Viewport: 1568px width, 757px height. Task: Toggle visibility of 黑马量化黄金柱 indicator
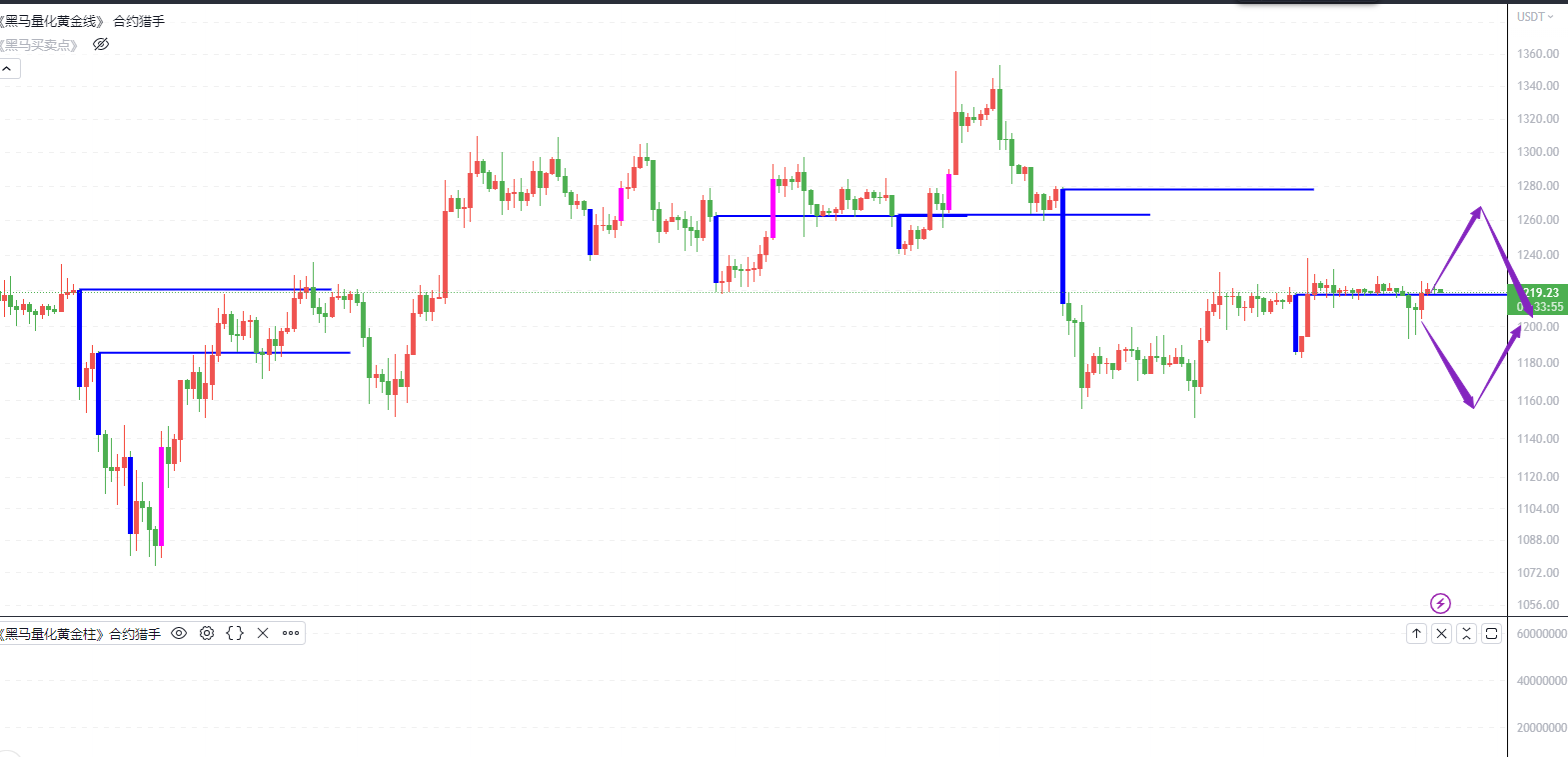pos(179,633)
